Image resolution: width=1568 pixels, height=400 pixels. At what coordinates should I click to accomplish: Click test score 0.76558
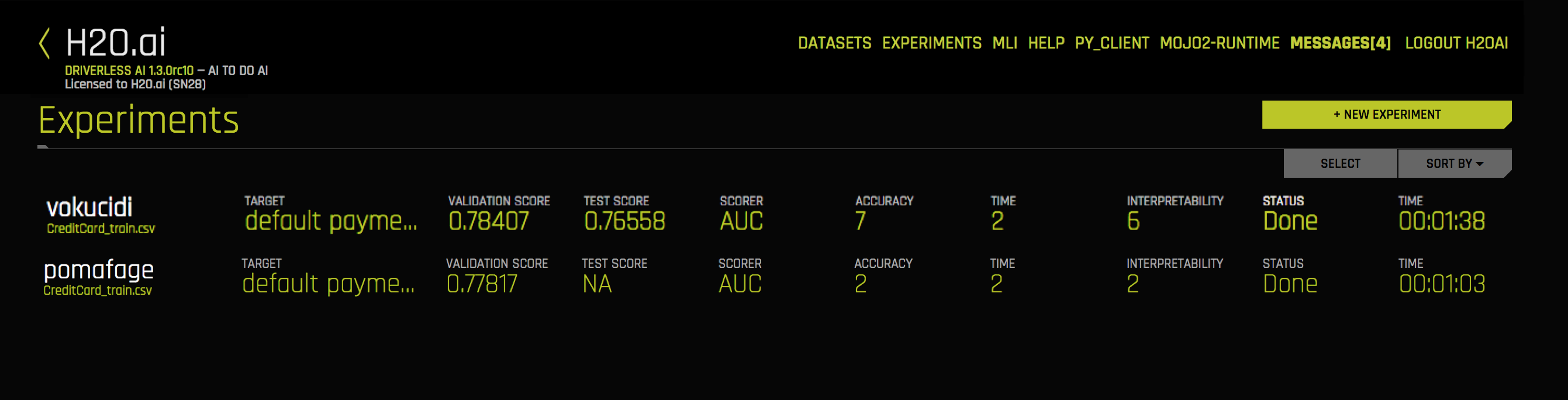tap(624, 221)
